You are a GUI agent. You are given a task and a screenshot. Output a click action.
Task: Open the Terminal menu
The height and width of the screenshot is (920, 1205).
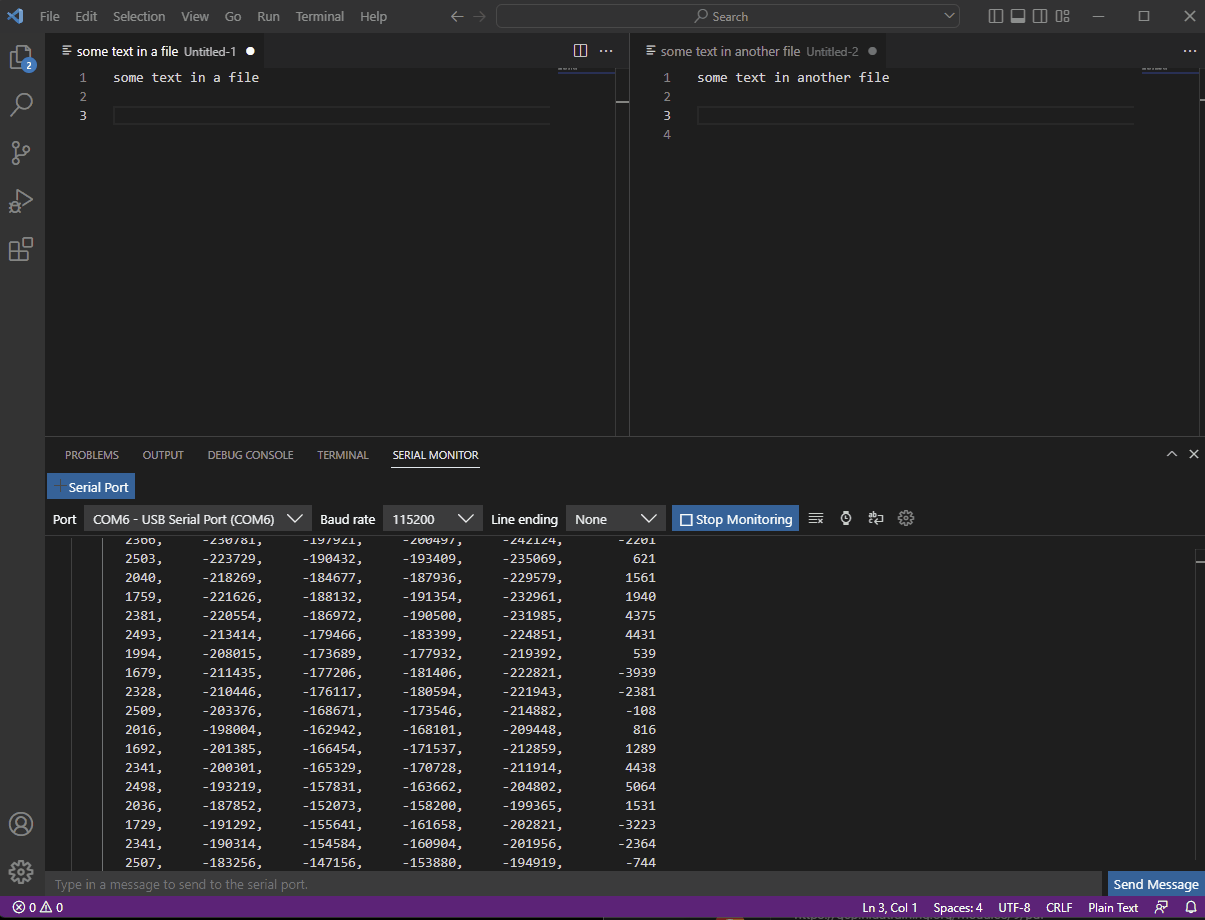point(320,16)
